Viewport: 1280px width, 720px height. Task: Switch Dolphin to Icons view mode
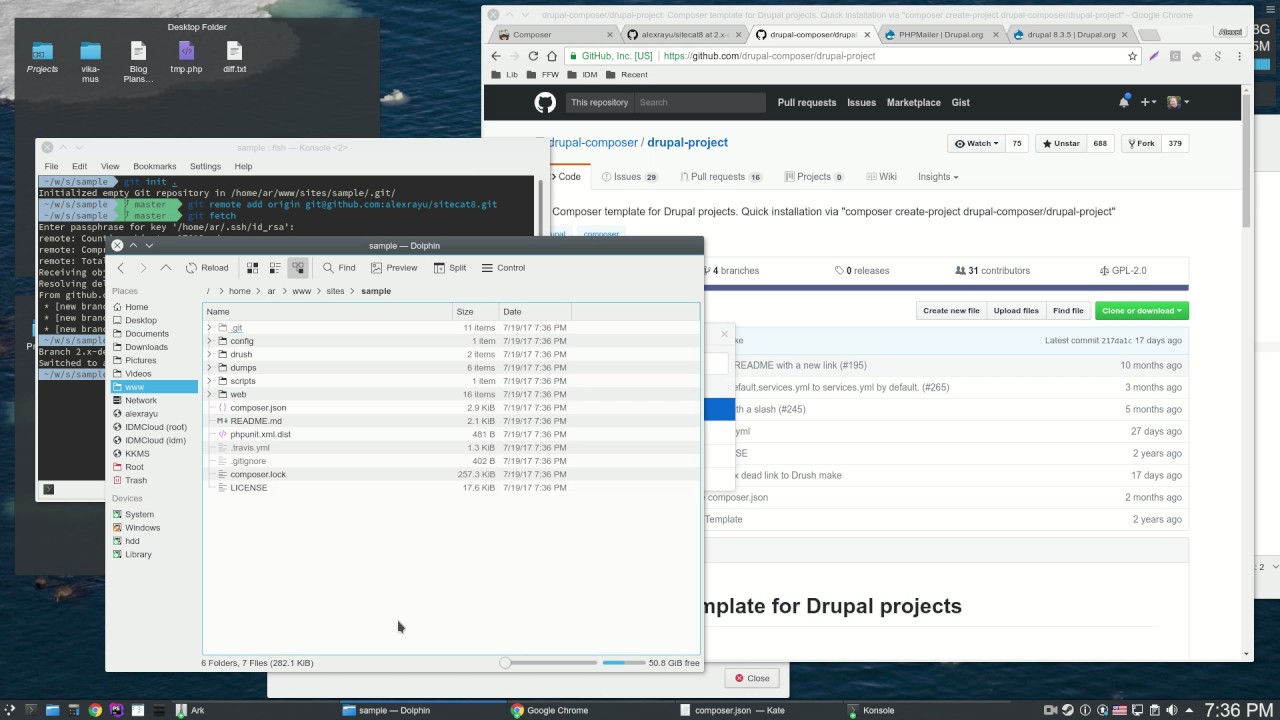[252, 268]
